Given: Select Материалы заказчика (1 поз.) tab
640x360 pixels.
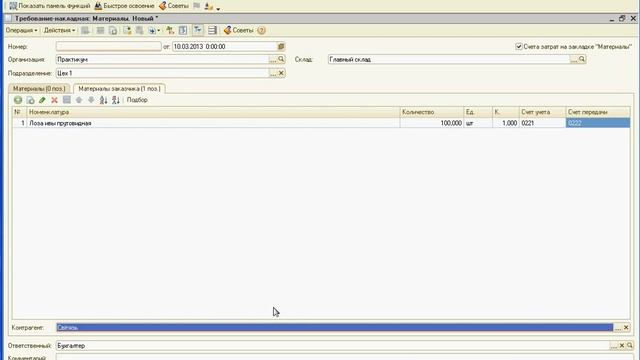Looking at the screenshot, I should [119, 89].
